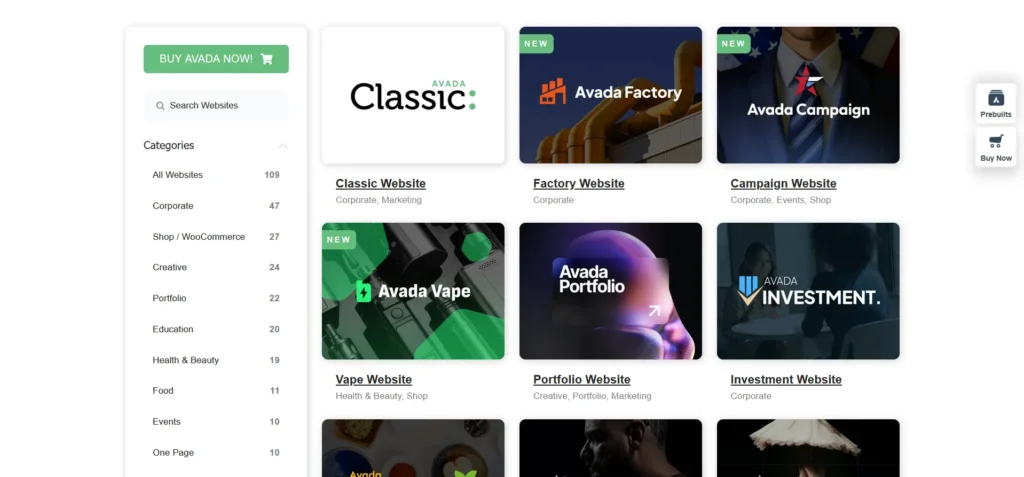
Task: Open the Classic Website link
Action: click(381, 184)
